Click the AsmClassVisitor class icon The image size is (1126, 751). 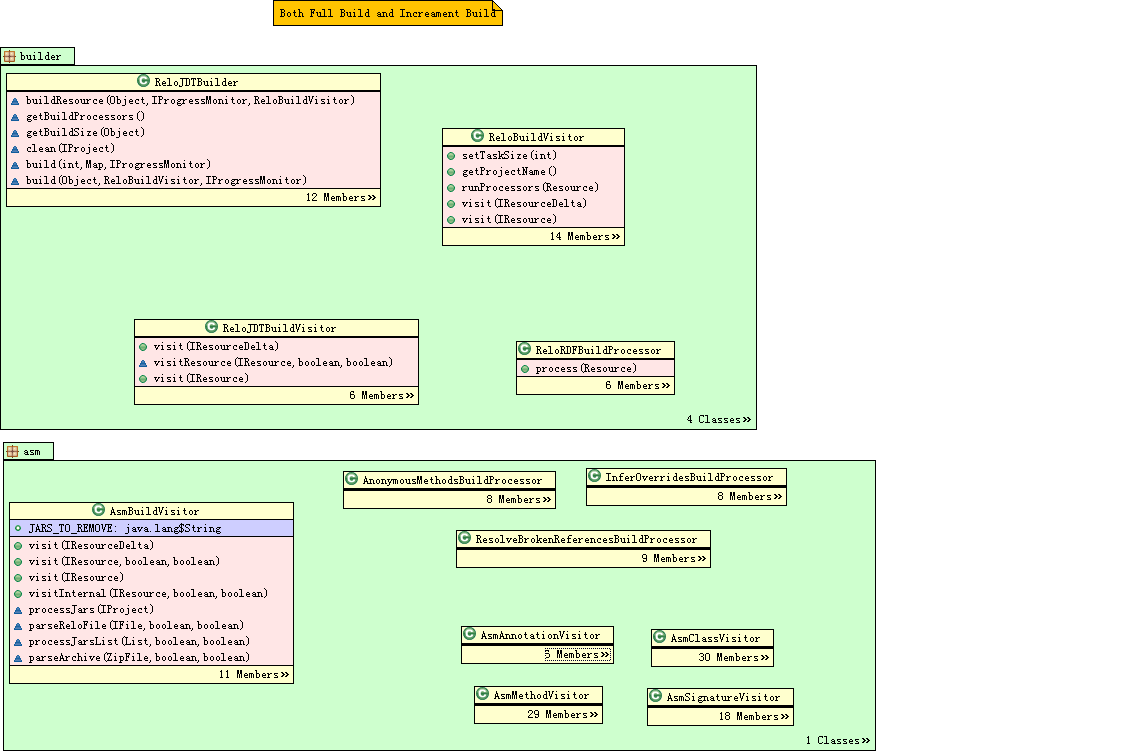(x=659, y=637)
